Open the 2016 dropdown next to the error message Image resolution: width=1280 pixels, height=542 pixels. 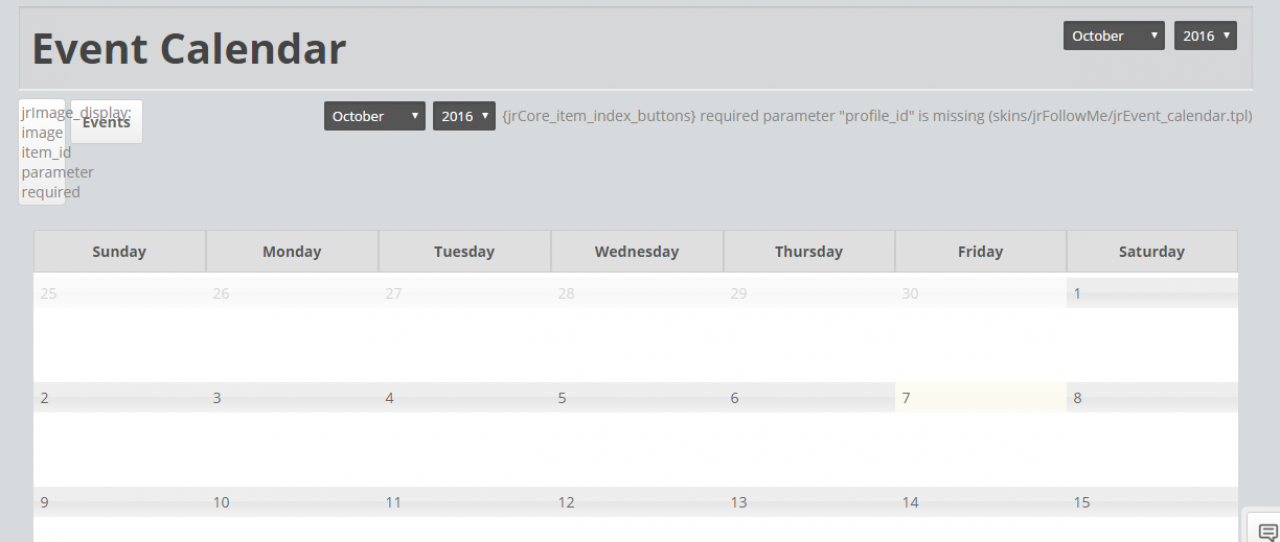coord(464,116)
